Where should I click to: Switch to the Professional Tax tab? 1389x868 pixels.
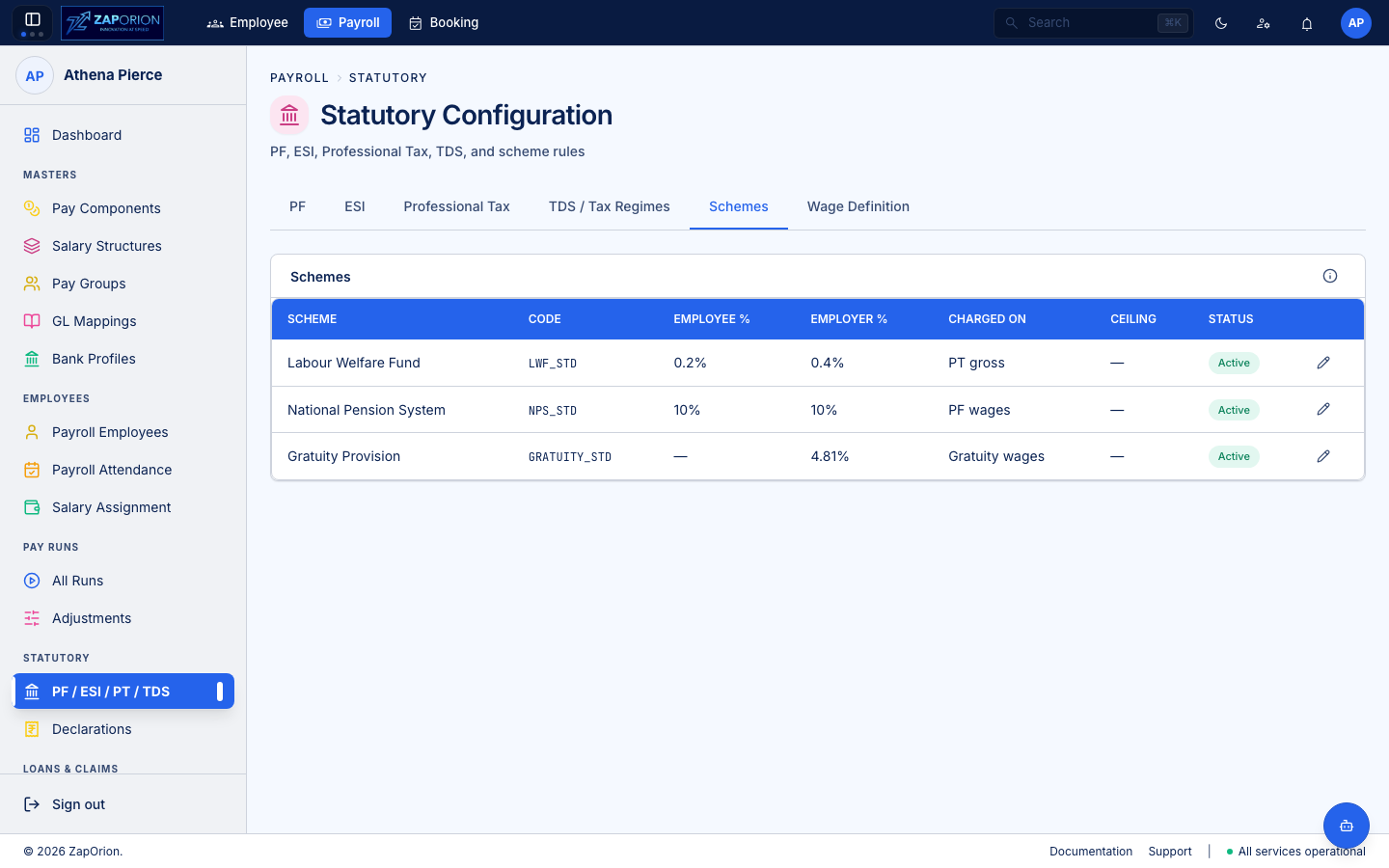(456, 206)
